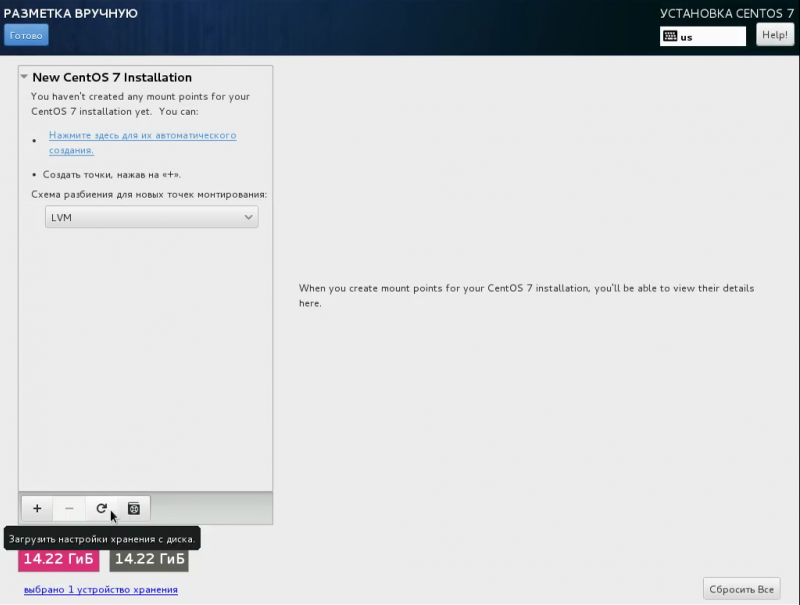
Task: Click the mount point details placeholder text
Action: (x=526, y=295)
